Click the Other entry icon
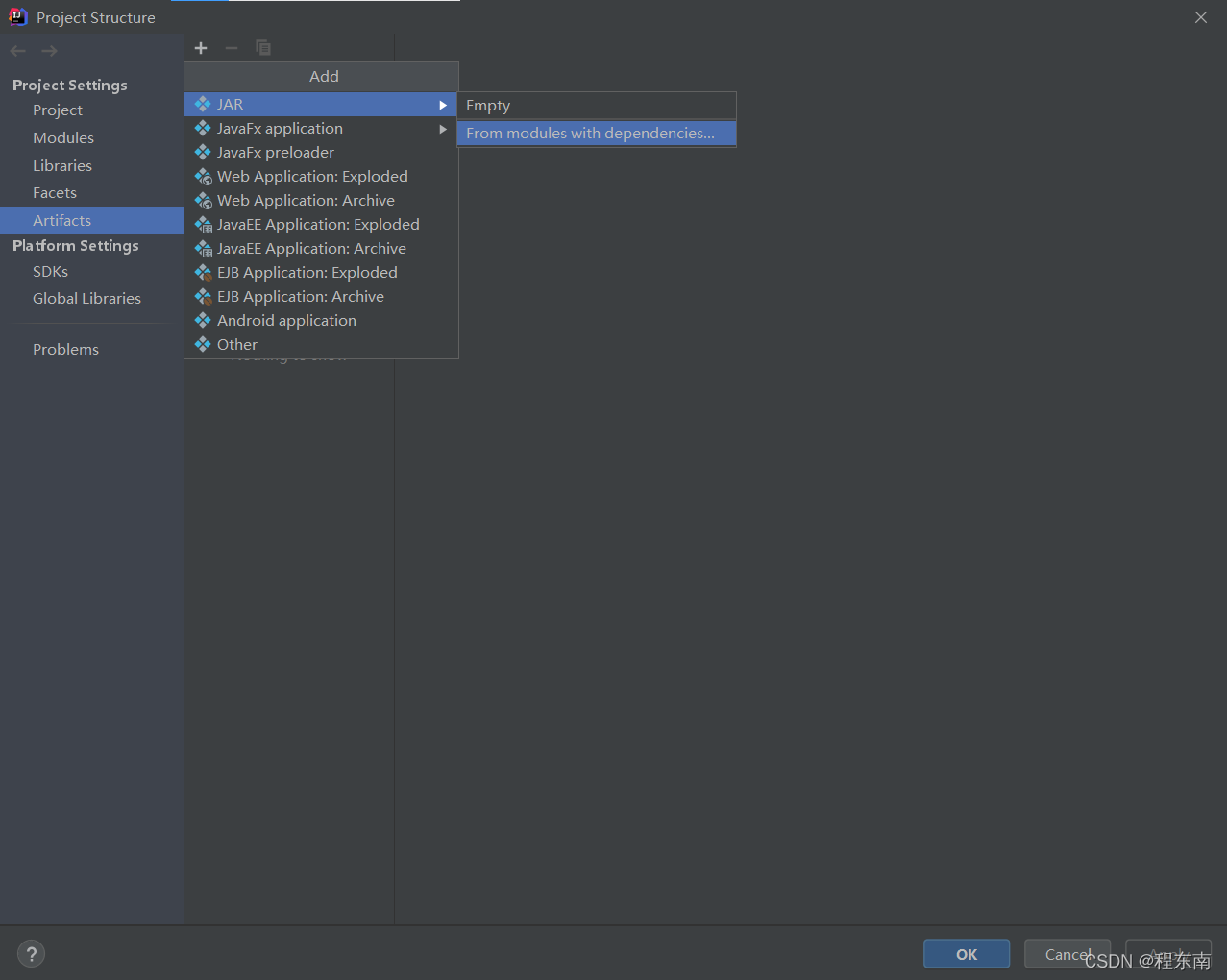Screen dimensions: 1227x980 point(203,344)
